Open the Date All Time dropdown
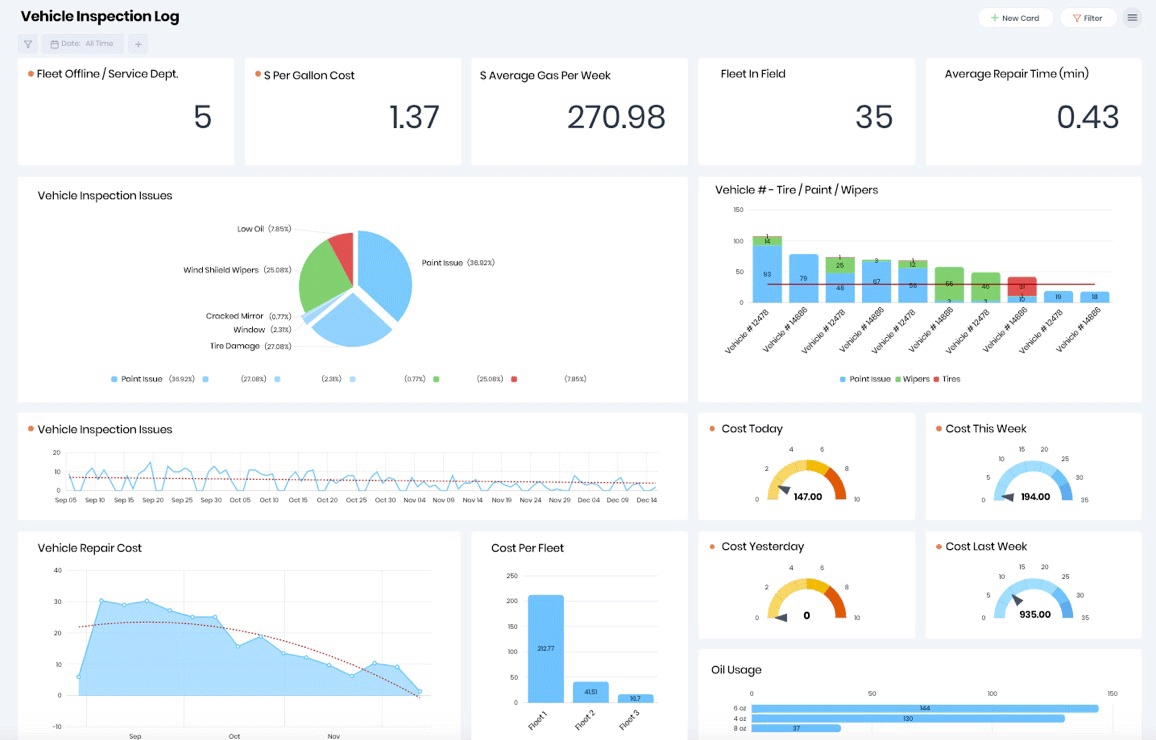 click(x=82, y=43)
